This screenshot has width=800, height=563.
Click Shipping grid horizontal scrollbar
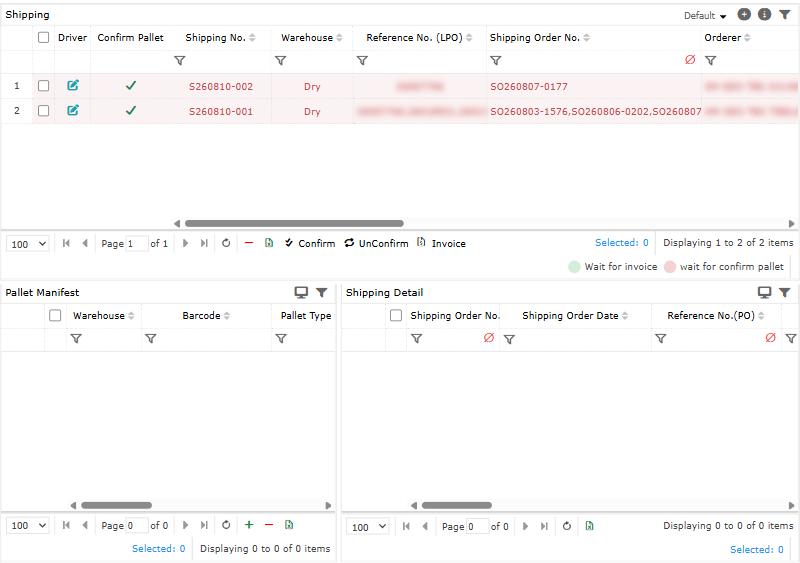[294, 223]
